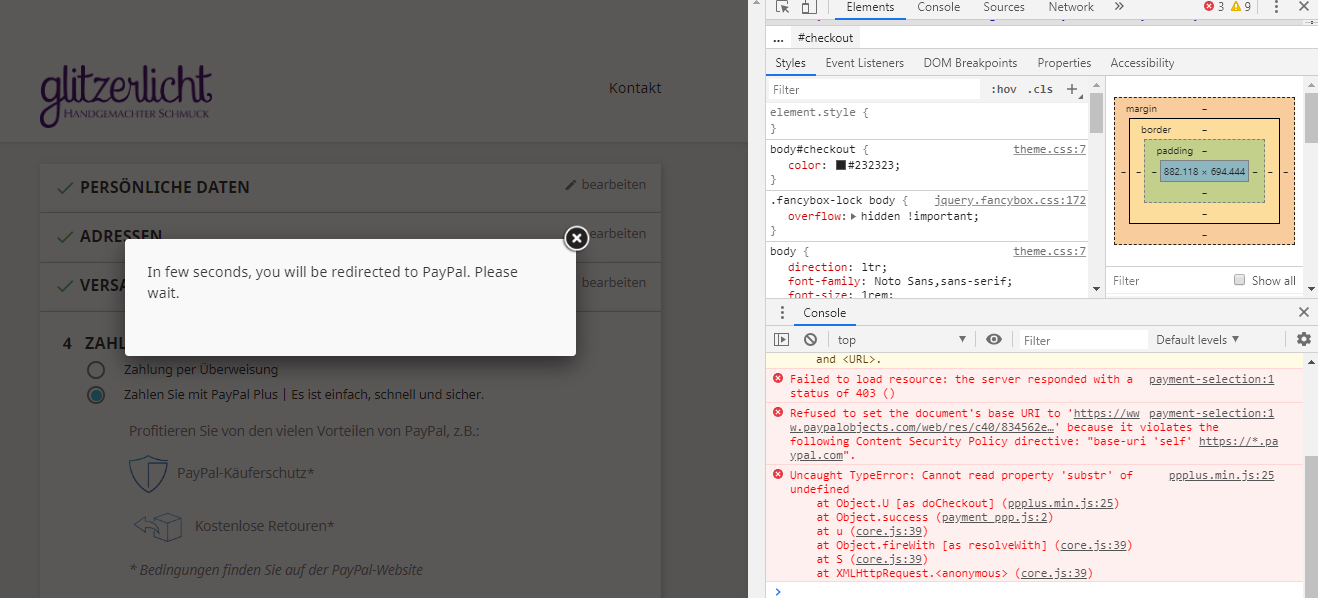Select the inspect element picker icon
Image resolution: width=1318 pixels, height=598 pixels.
782,7
